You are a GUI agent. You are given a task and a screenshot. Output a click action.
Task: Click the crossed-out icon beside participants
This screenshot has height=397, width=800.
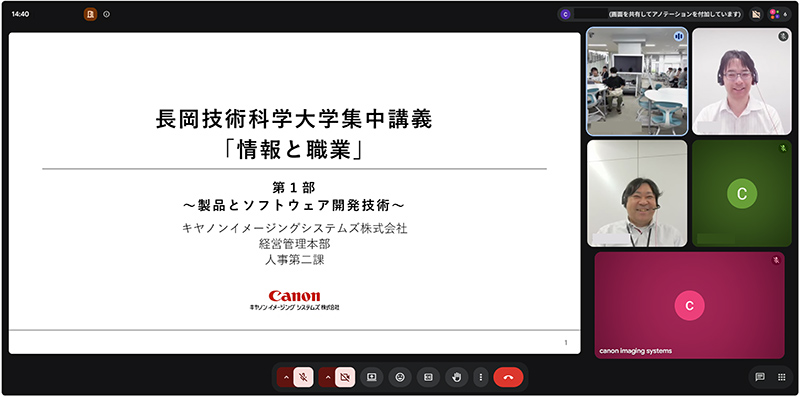point(756,14)
